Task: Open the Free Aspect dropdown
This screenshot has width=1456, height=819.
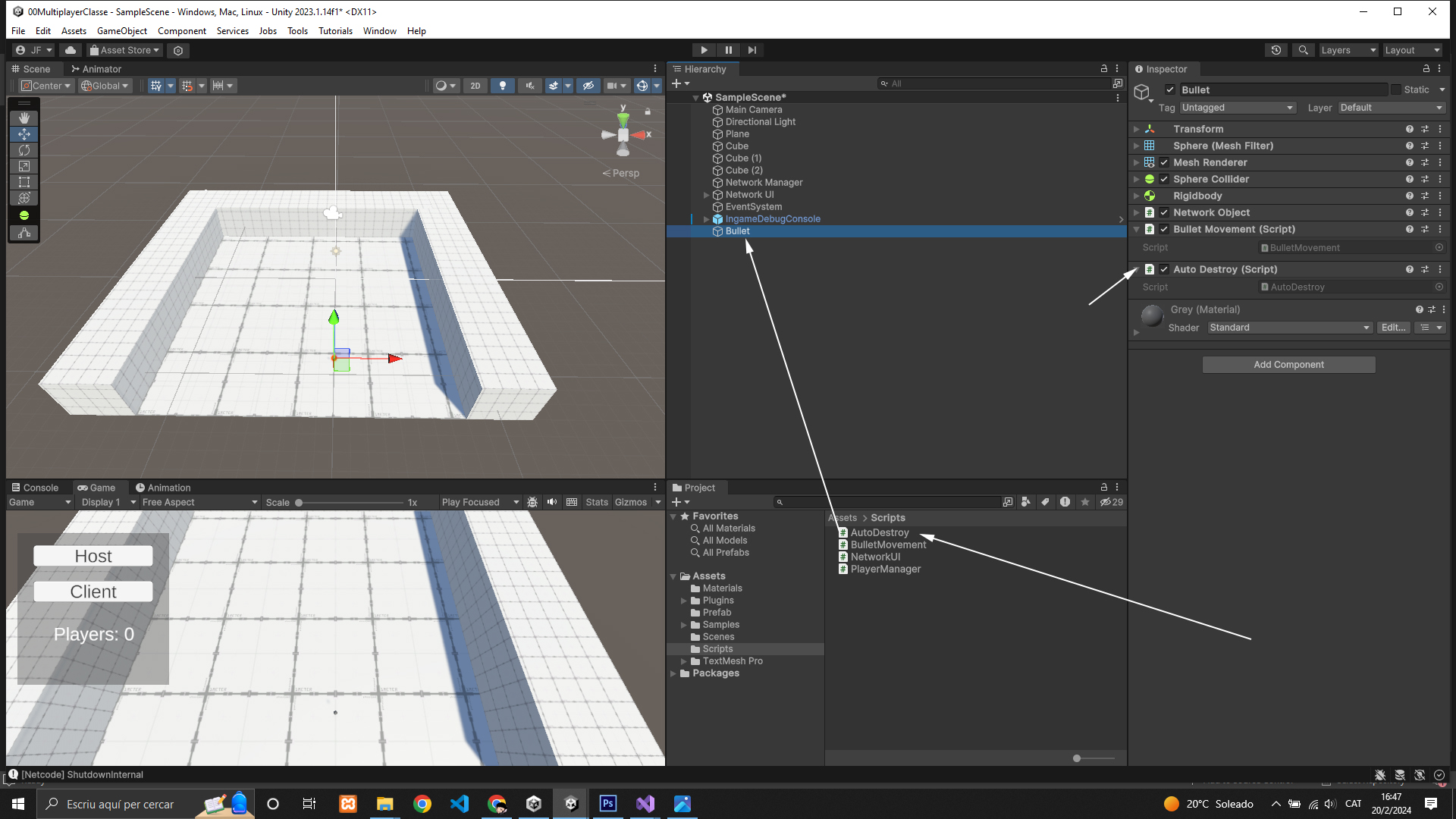Action: pyautogui.click(x=199, y=502)
